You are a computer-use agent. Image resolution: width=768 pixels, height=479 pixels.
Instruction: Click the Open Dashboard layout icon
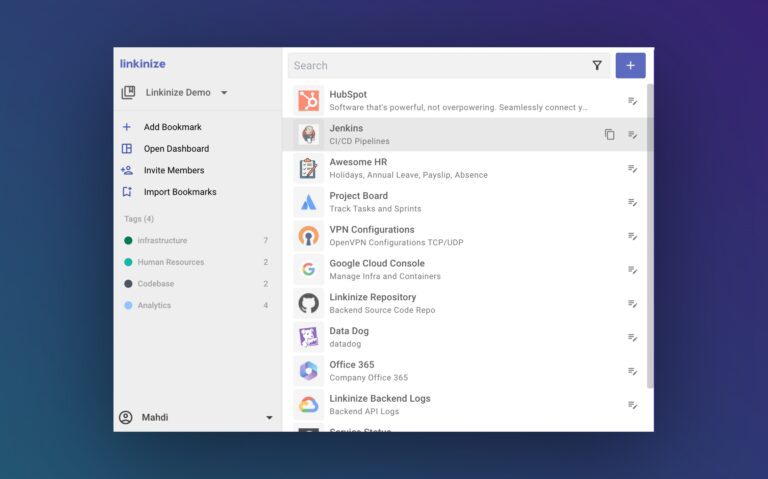[x=126, y=148]
